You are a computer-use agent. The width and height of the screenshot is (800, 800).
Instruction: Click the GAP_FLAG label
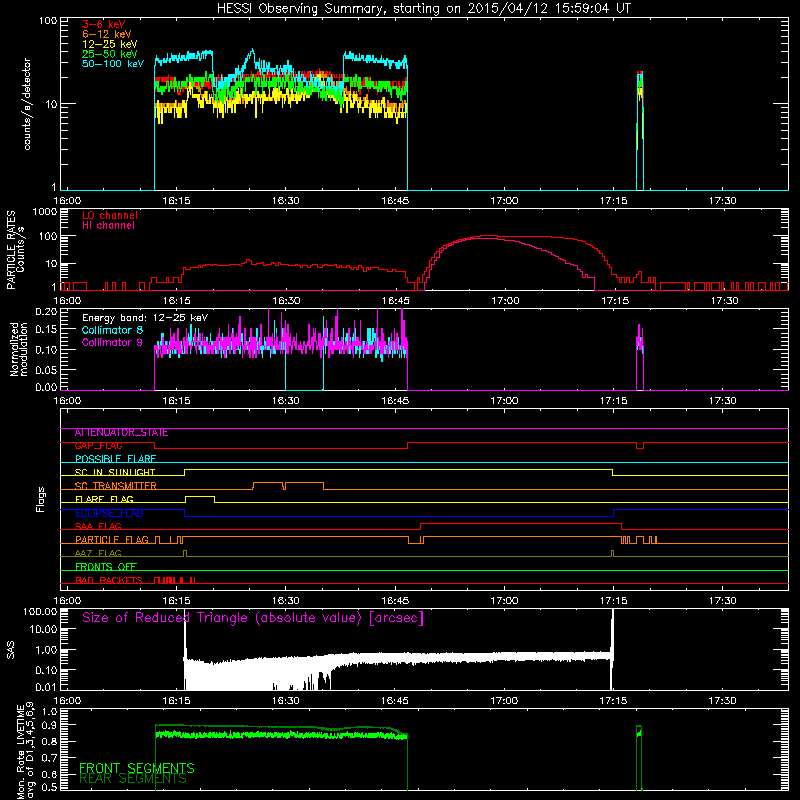coord(98,445)
